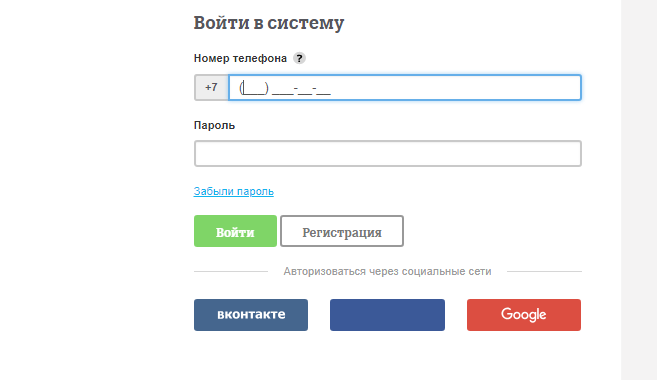The image size is (657, 380).
Task: Open the Забыли пароль link
Action: (233, 191)
